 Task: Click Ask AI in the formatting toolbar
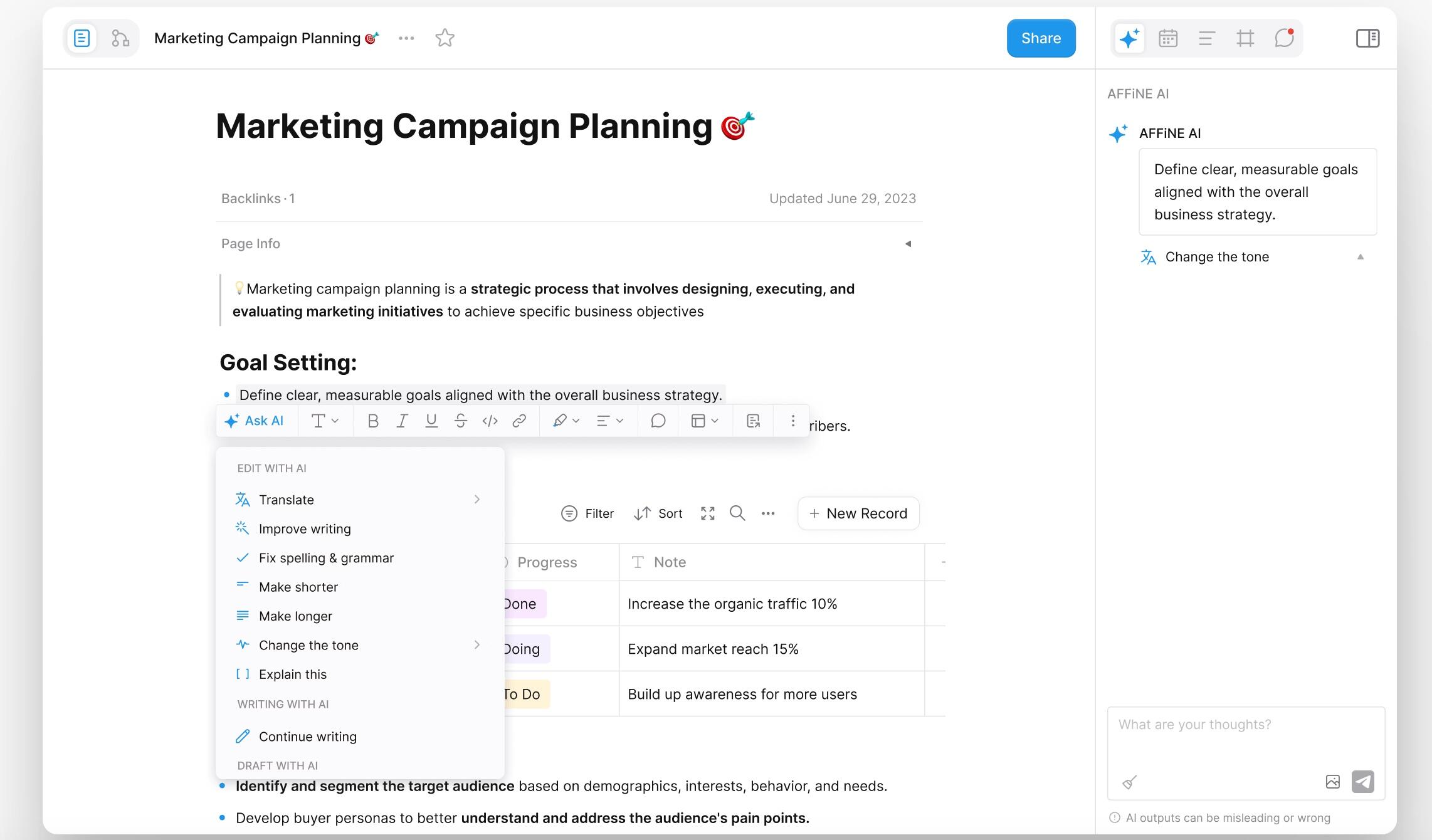click(254, 421)
